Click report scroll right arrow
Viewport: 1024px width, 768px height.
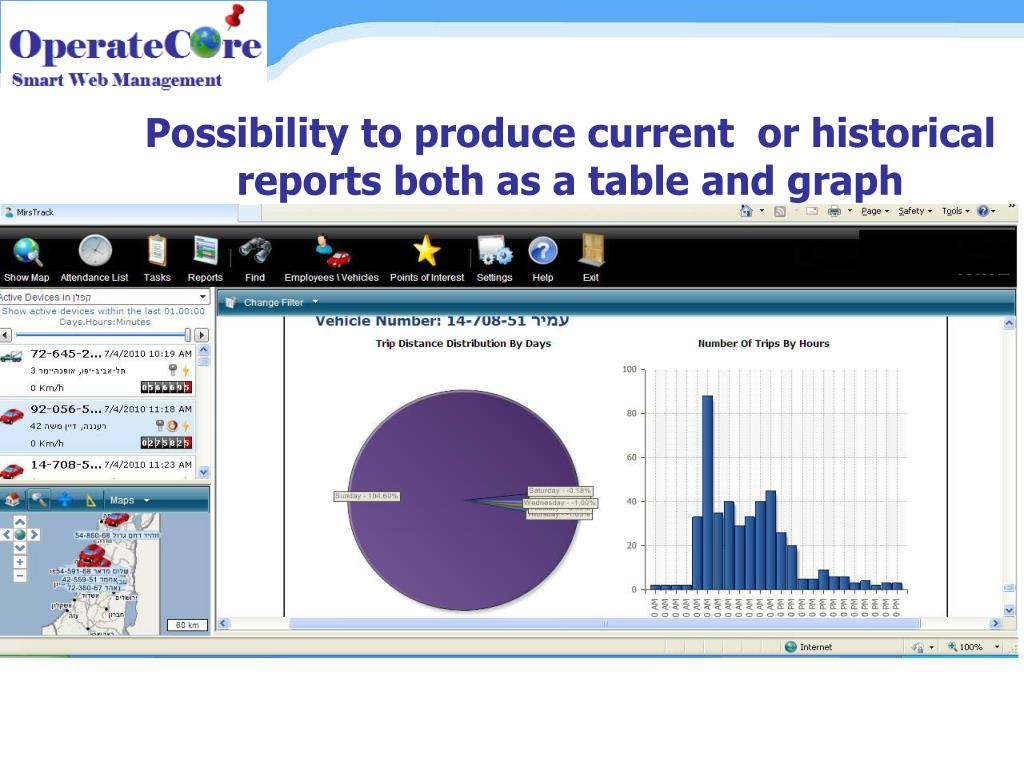coord(995,623)
